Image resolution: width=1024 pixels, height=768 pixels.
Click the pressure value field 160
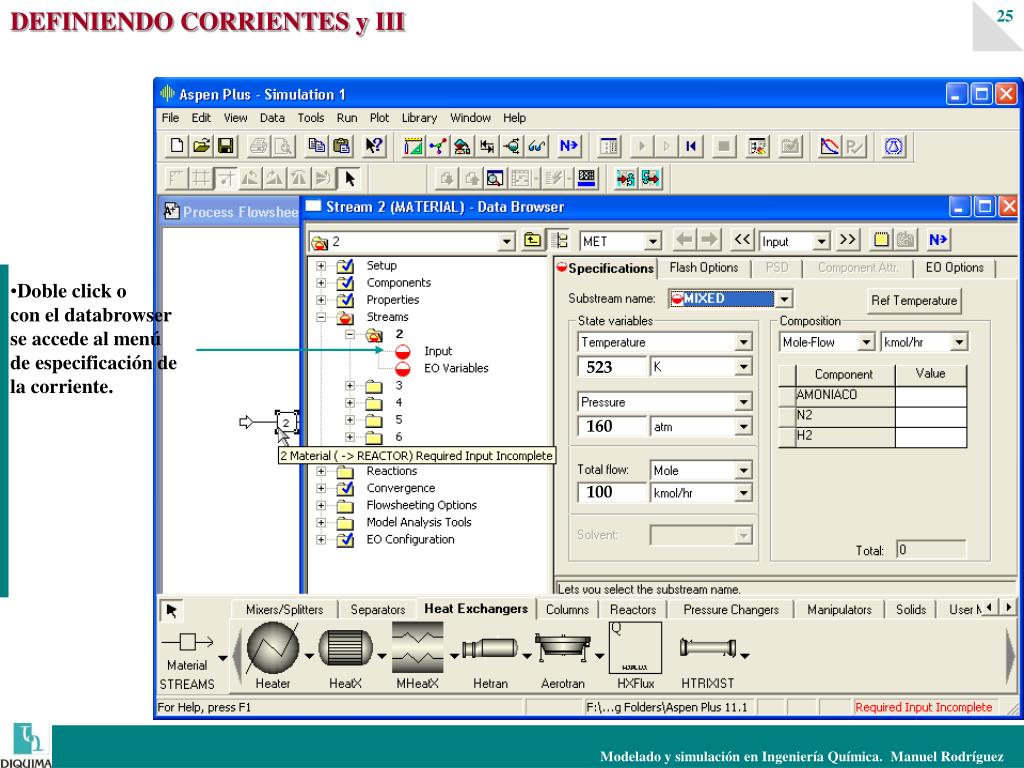coord(613,426)
